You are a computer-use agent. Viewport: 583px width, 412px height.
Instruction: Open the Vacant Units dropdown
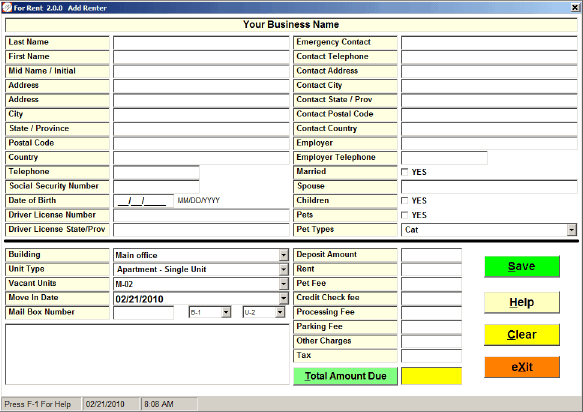point(283,284)
